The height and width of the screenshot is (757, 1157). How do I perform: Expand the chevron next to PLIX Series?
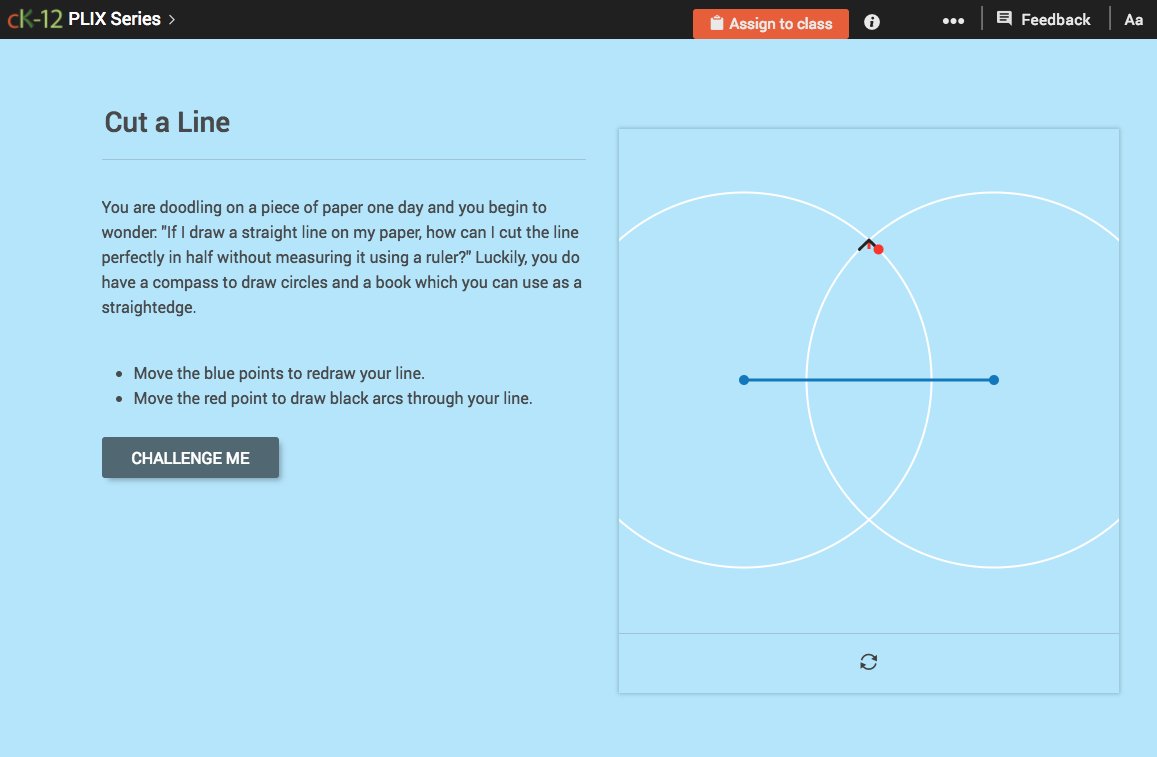172,18
